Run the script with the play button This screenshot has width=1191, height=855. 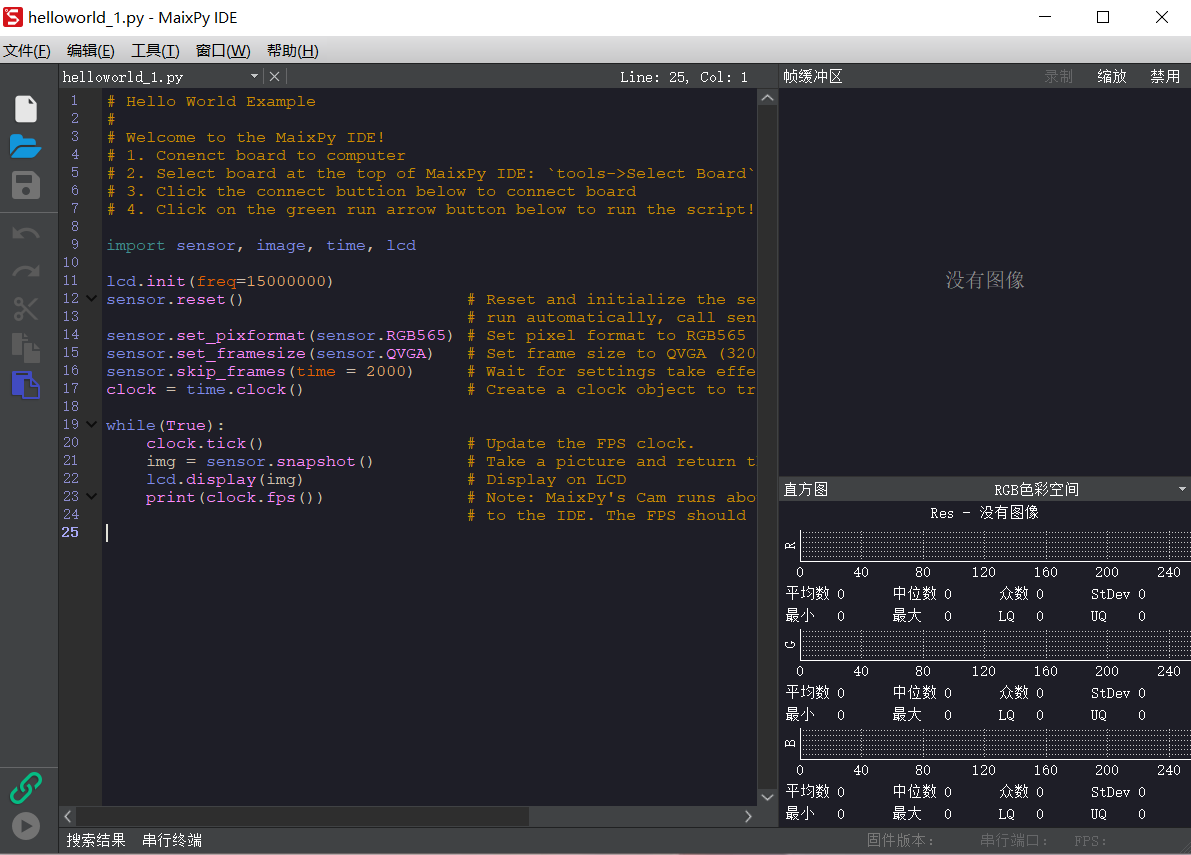pos(26,825)
